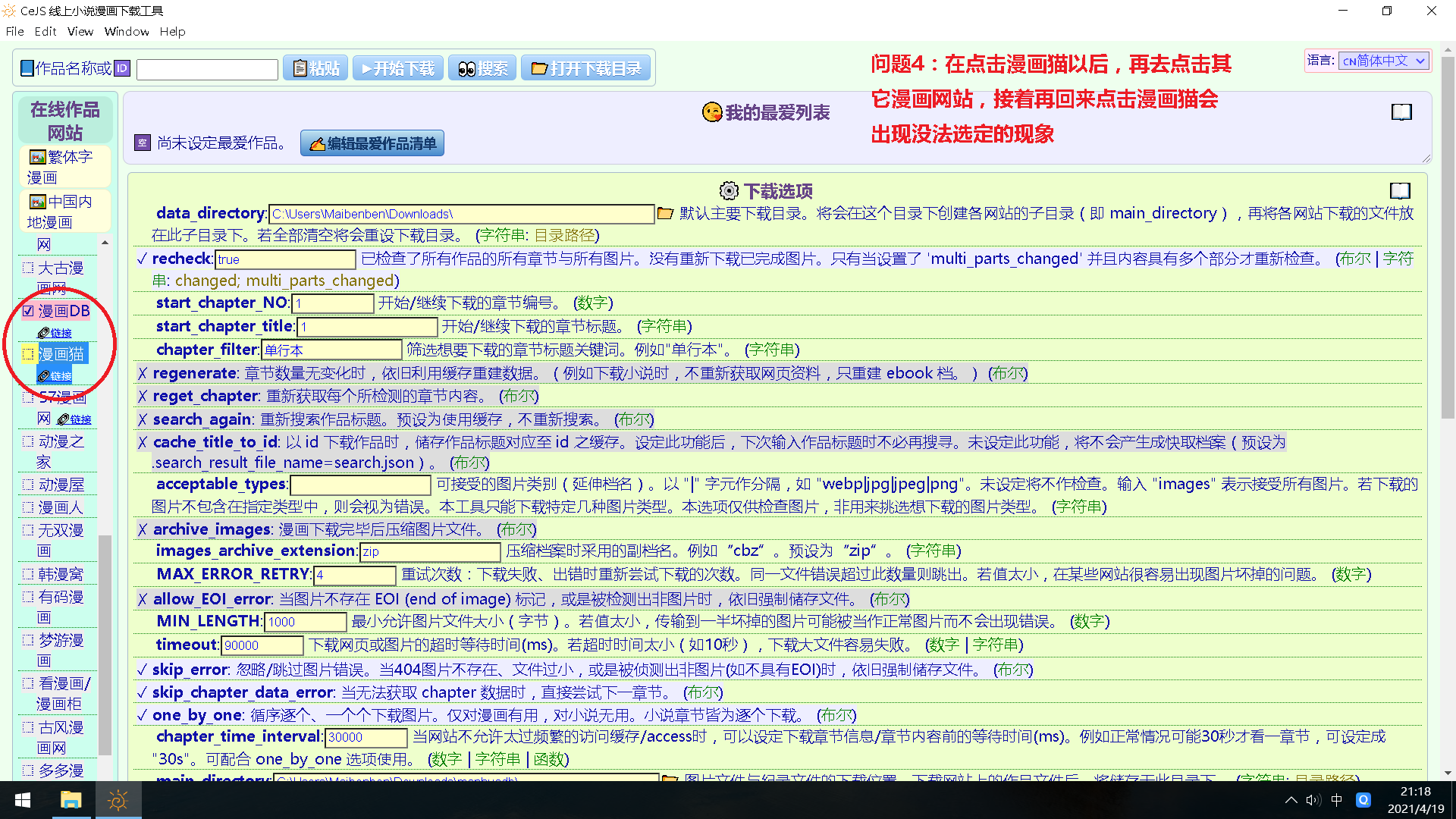Open the File menu

(x=14, y=31)
